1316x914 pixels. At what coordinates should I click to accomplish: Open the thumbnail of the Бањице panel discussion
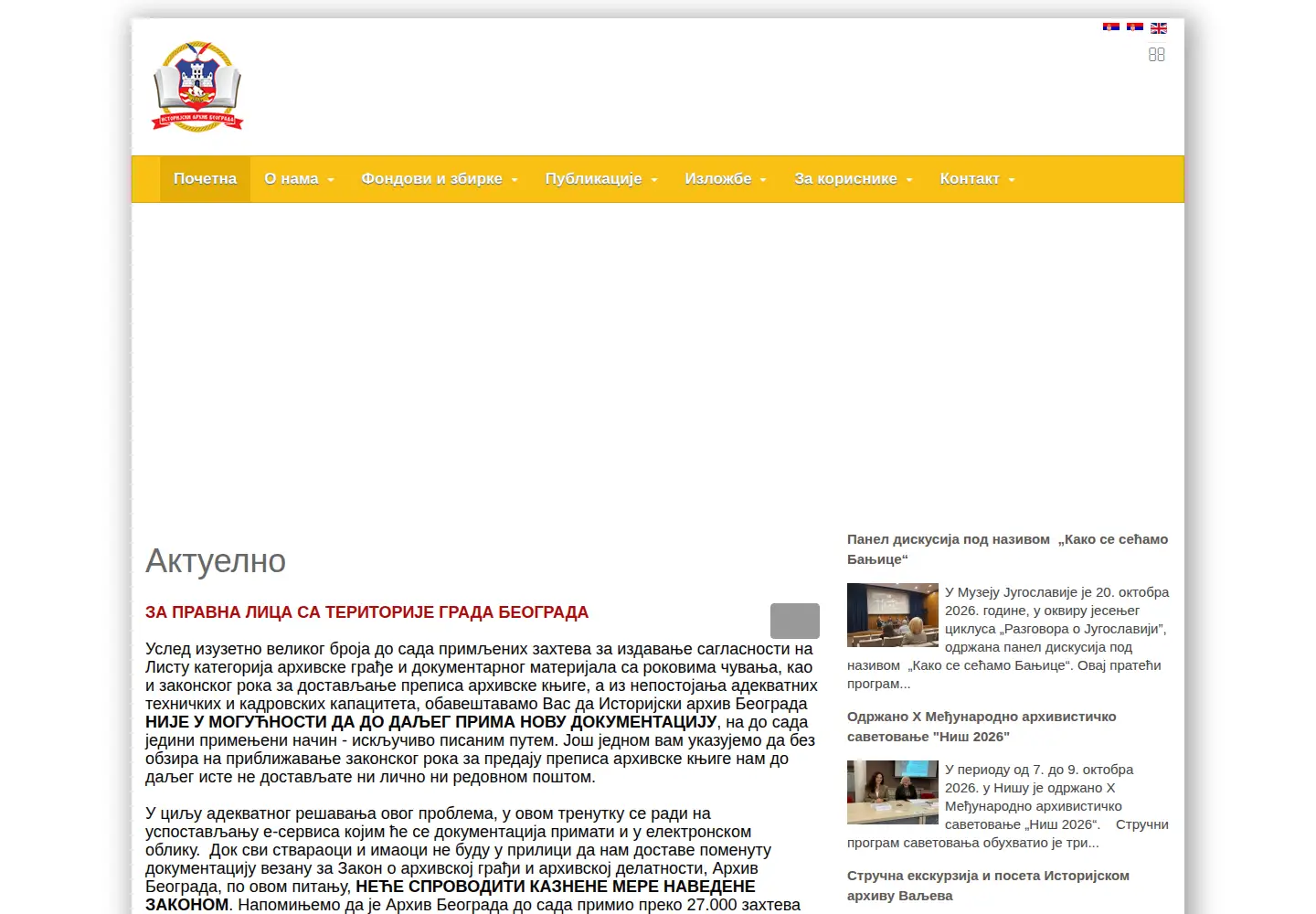[x=893, y=615]
